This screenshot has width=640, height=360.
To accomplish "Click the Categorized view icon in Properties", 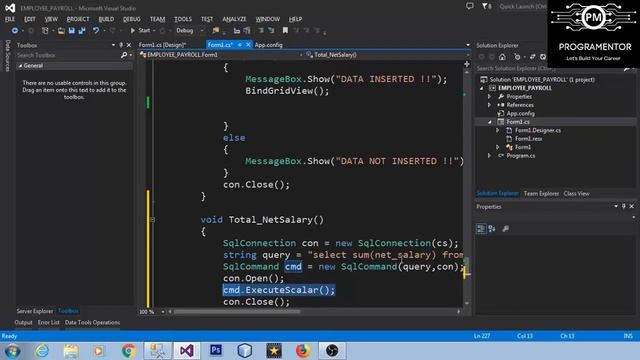I will [x=481, y=229].
